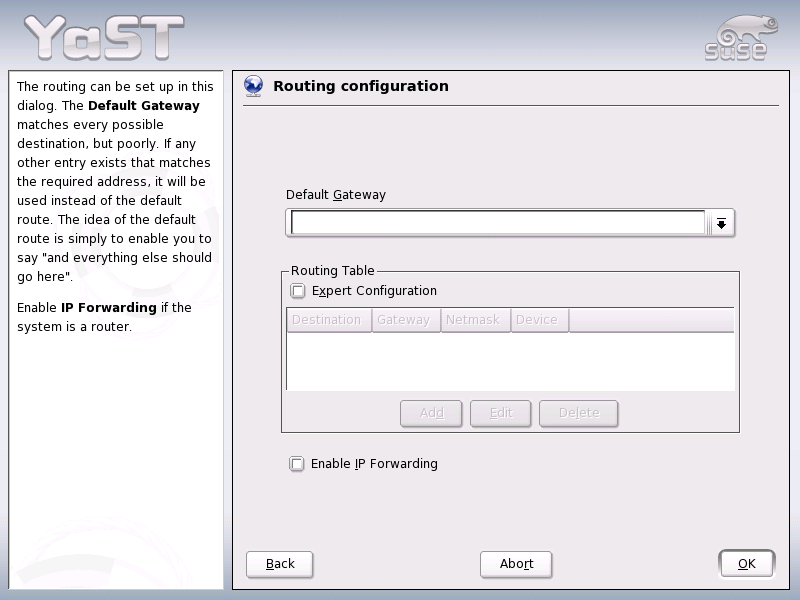Enable IP Forwarding
The image size is (800, 600).
(297, 463)
